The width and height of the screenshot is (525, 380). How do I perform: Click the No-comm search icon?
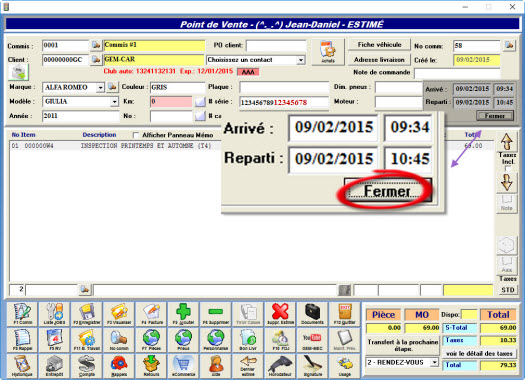coord(119,339)
